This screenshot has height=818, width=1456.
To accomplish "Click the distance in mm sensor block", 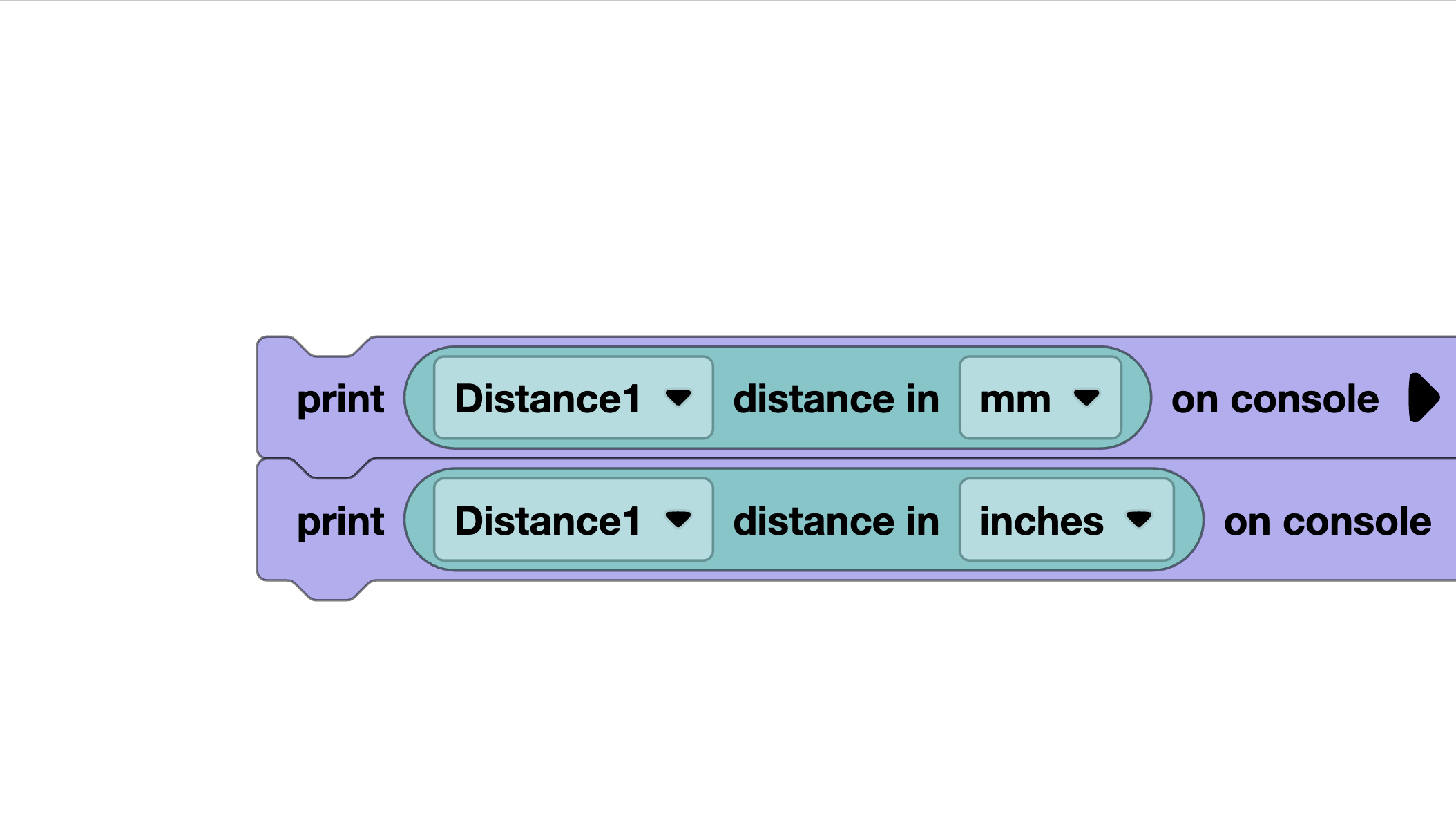I will pos(836,399).
